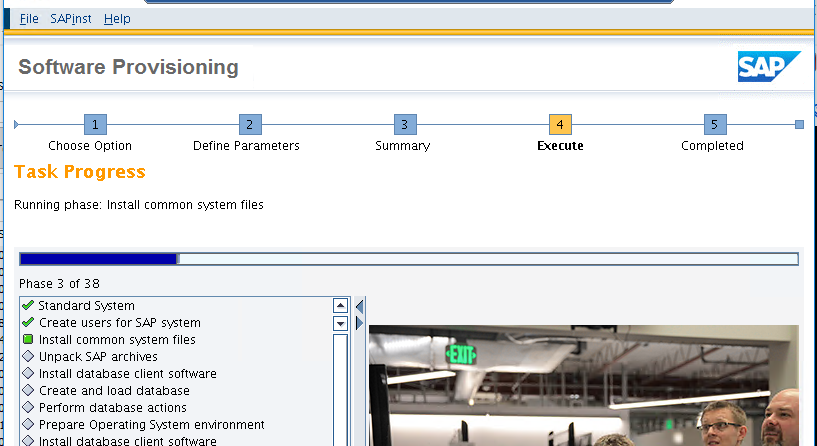This screenshot has width=817, height=446.
Task: Click the installation progress bar
Action: pyautogui.click(x=409, y=258)
